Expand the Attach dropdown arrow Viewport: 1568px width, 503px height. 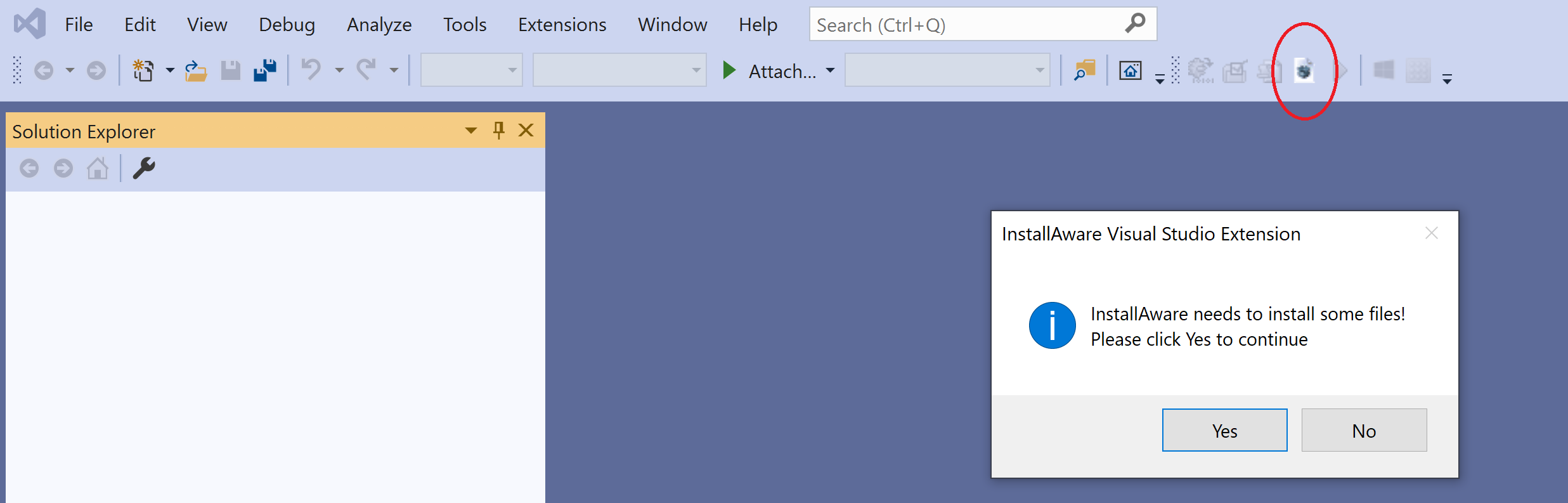coord(830,70)
